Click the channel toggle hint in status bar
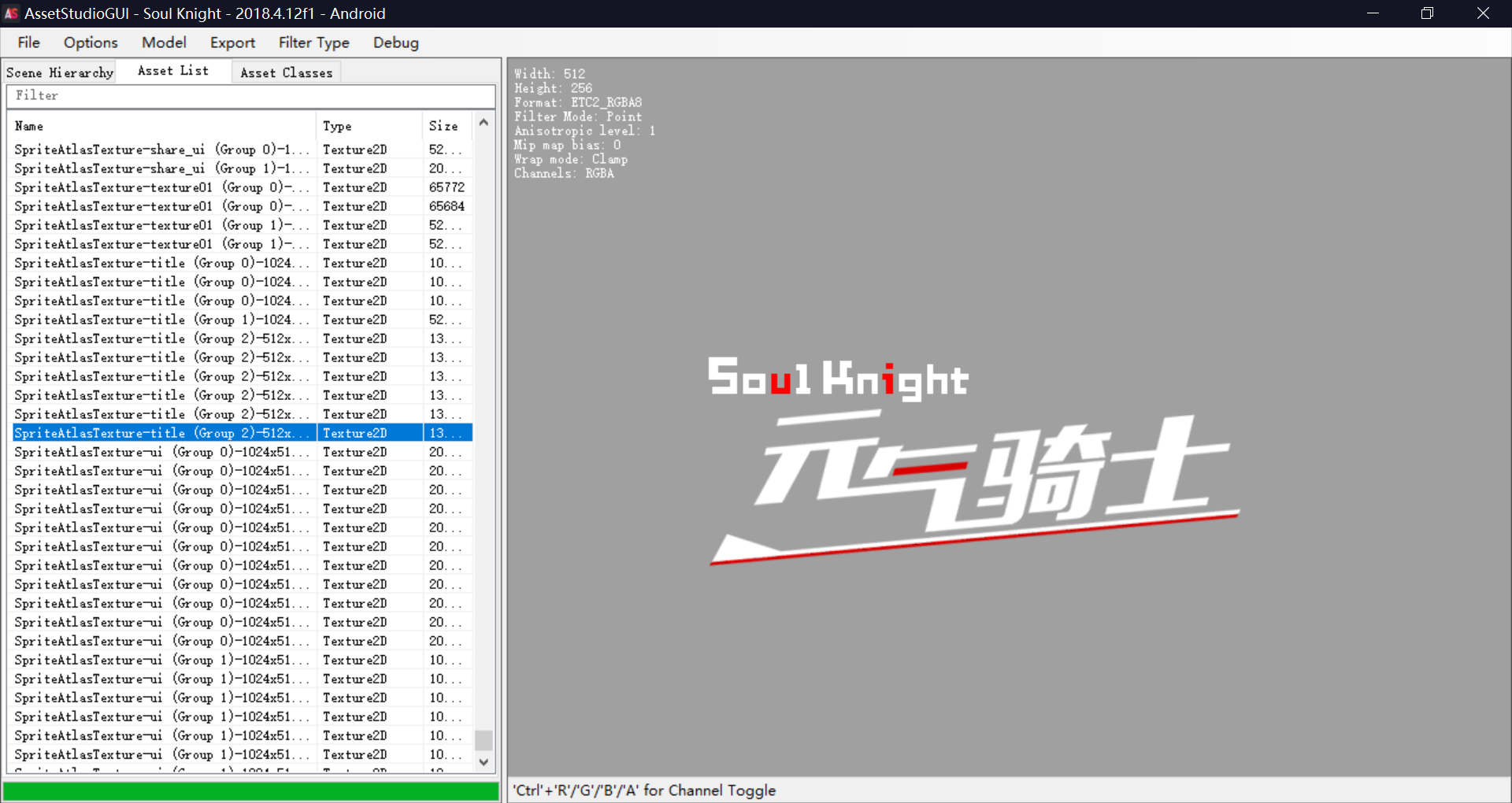The image size is (1512, 803). pyautogui.click(x=644, y=790)
